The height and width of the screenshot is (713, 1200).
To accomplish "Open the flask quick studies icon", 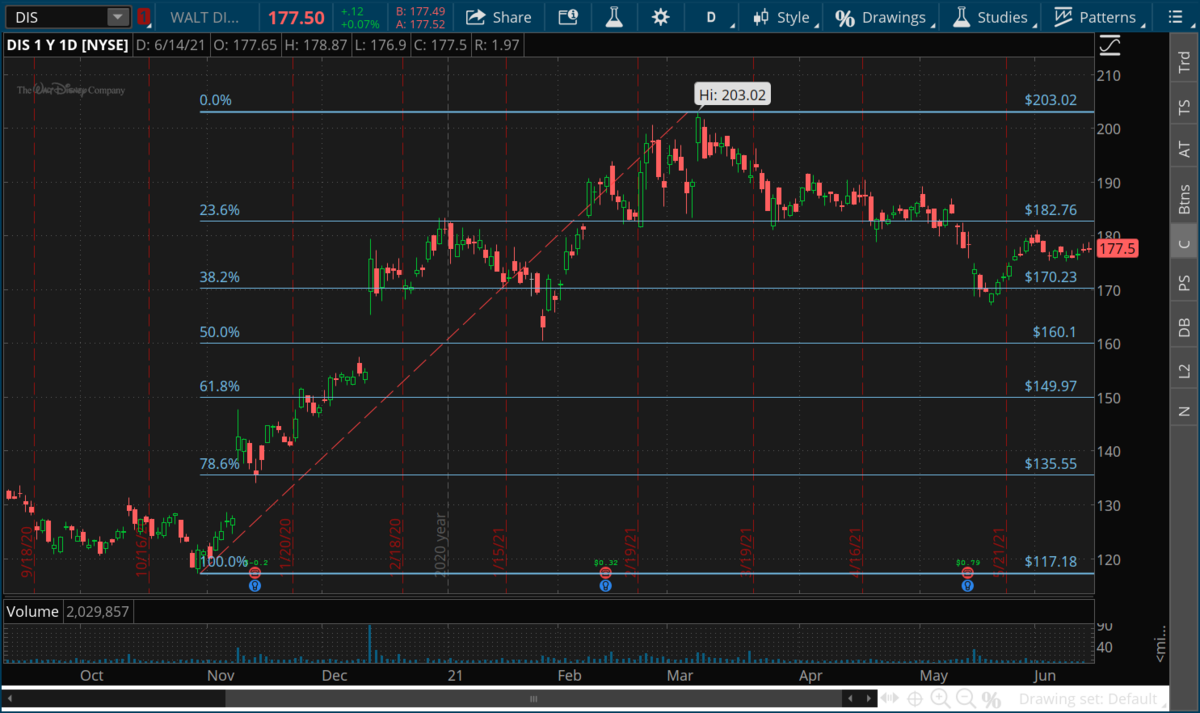I will pyautogui.click(x=613, y=17).
